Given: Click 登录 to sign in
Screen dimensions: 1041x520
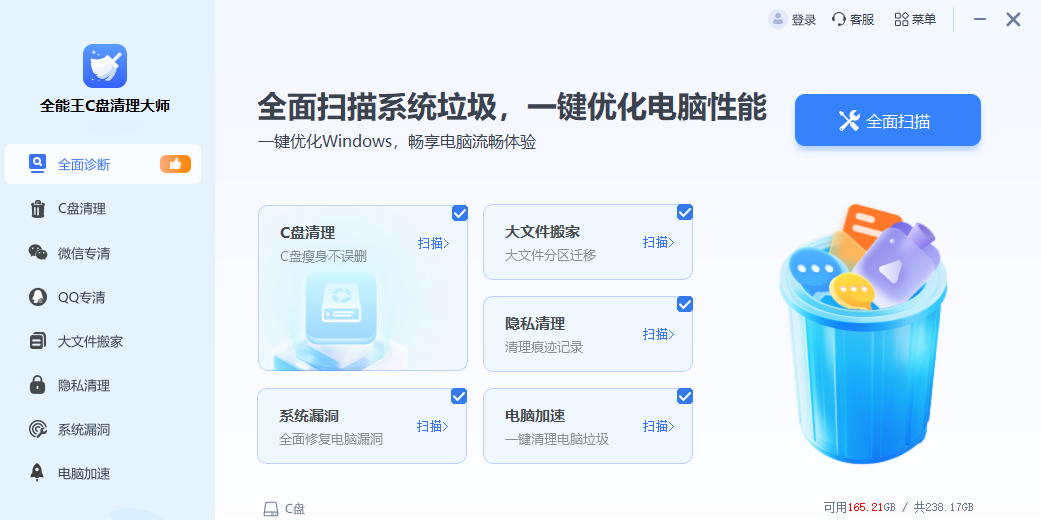Looking at the screenshot, I should 792,19.
